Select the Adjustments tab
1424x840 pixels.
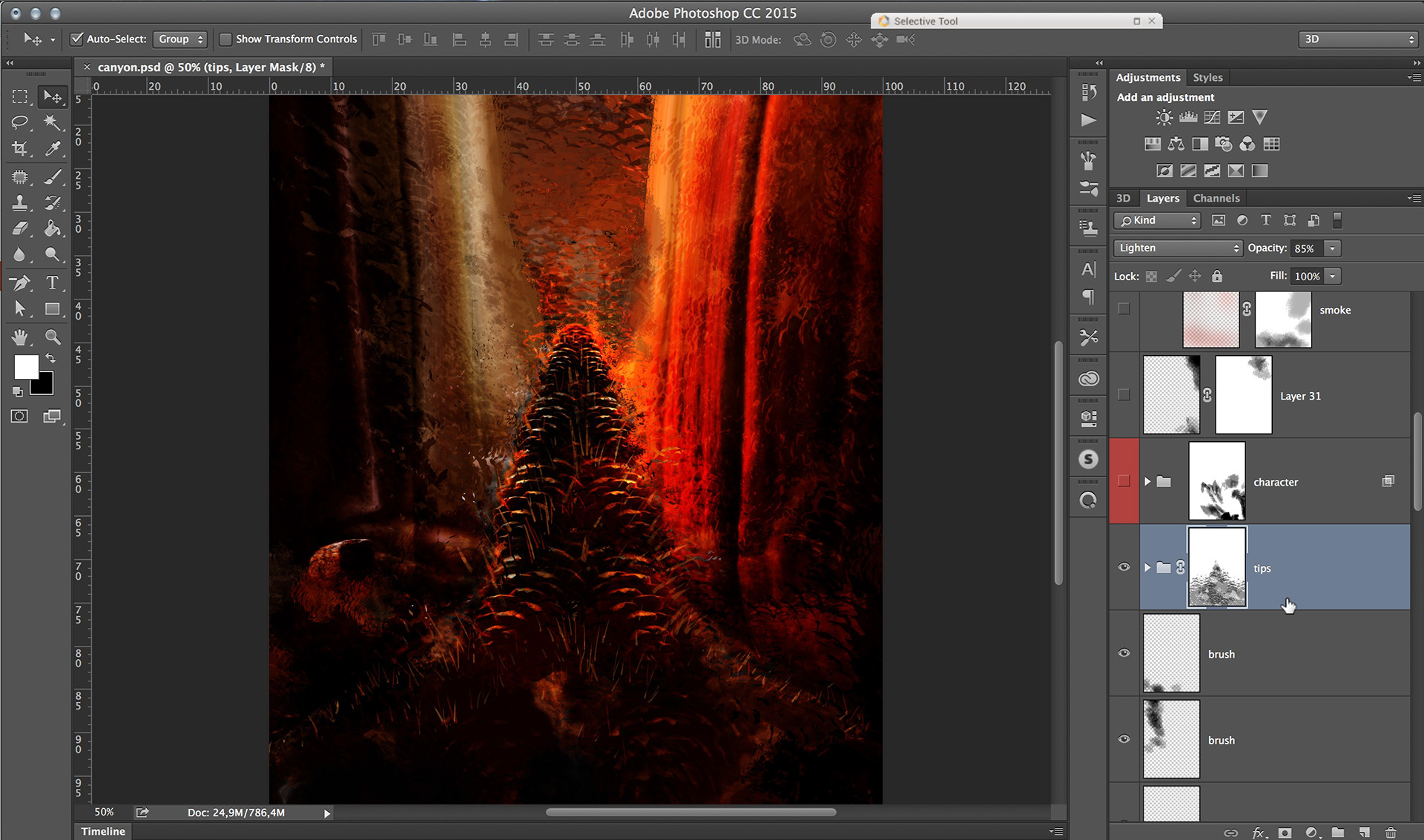coord(1148,78)
